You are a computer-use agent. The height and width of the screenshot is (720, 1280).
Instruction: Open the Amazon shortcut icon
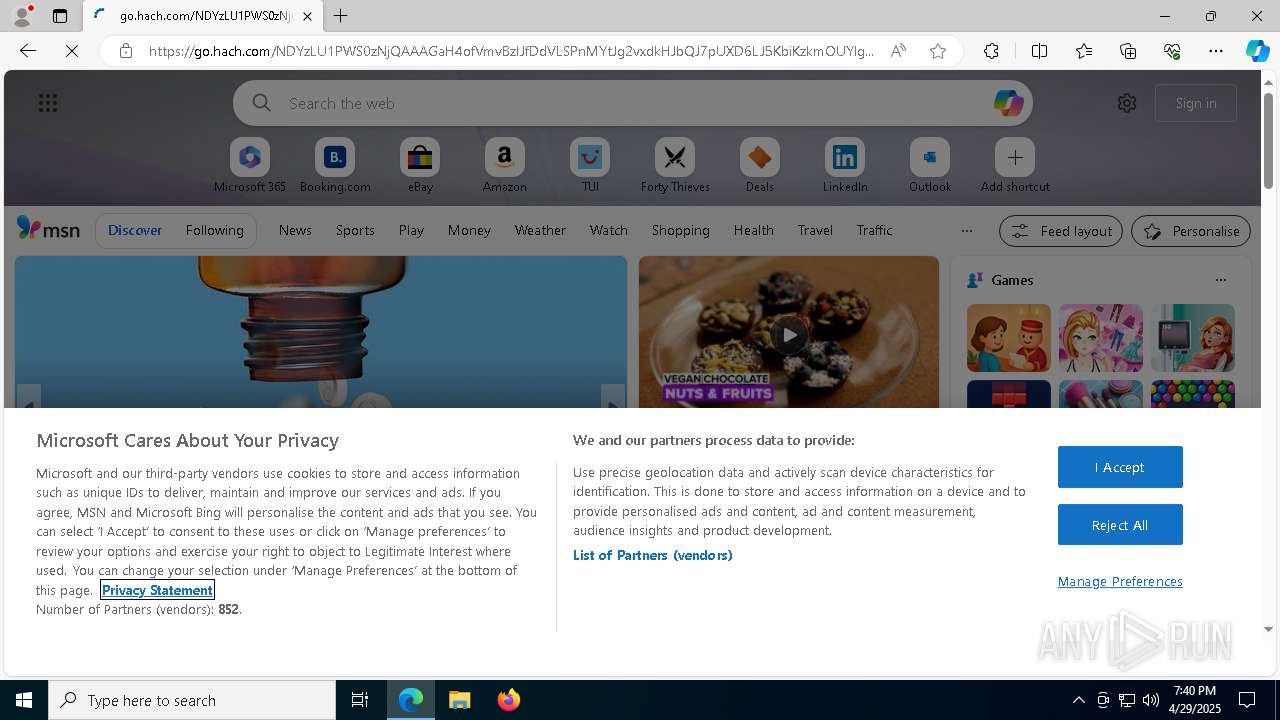click(x=504, y=157)
